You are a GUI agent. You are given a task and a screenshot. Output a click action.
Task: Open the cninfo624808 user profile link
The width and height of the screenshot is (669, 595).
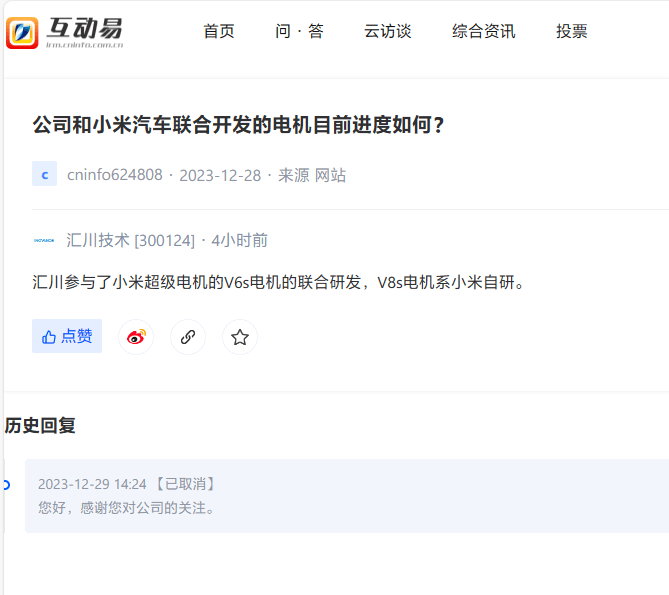pos(115,175)
